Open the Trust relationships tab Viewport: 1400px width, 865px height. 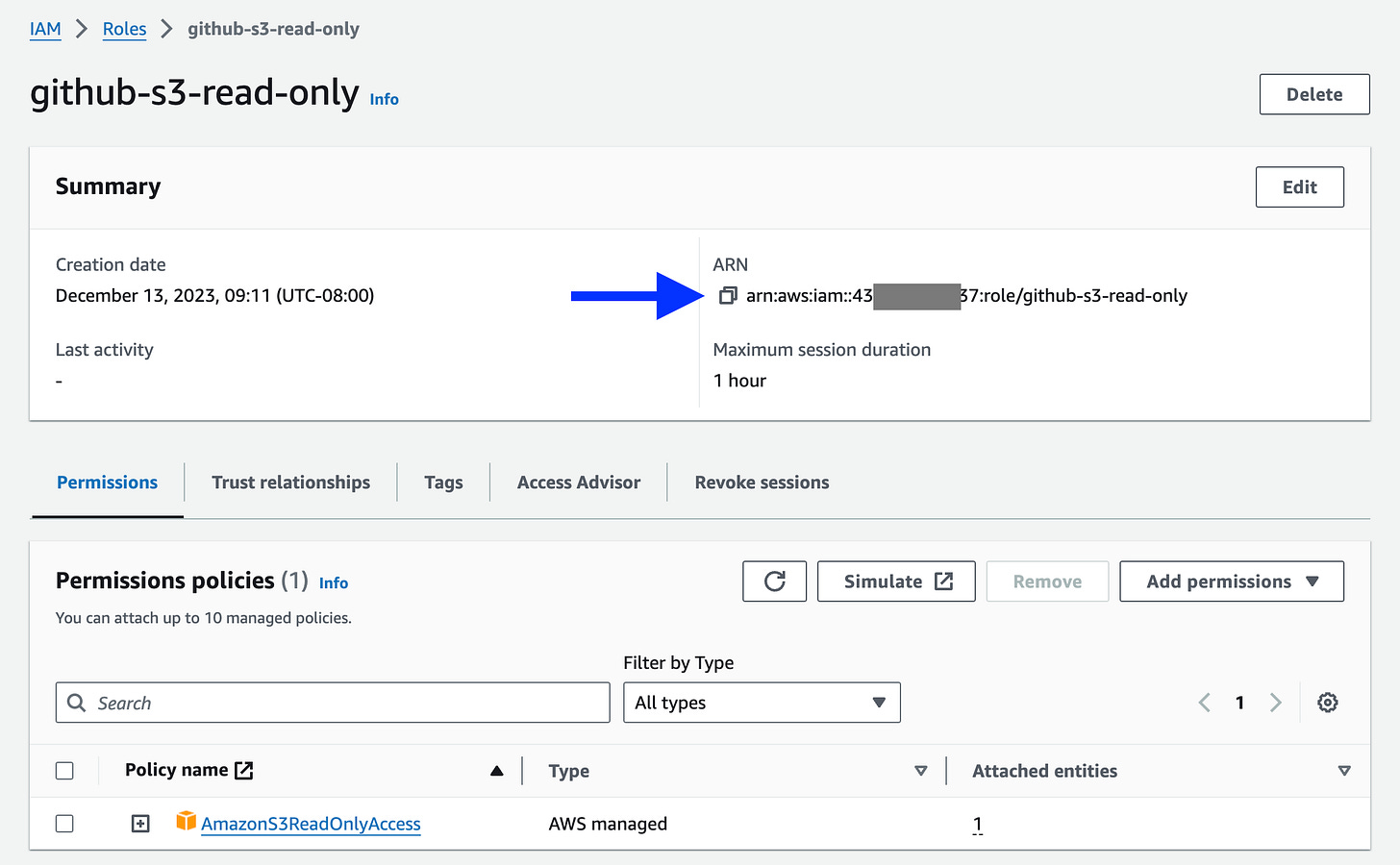click(290, 482)
